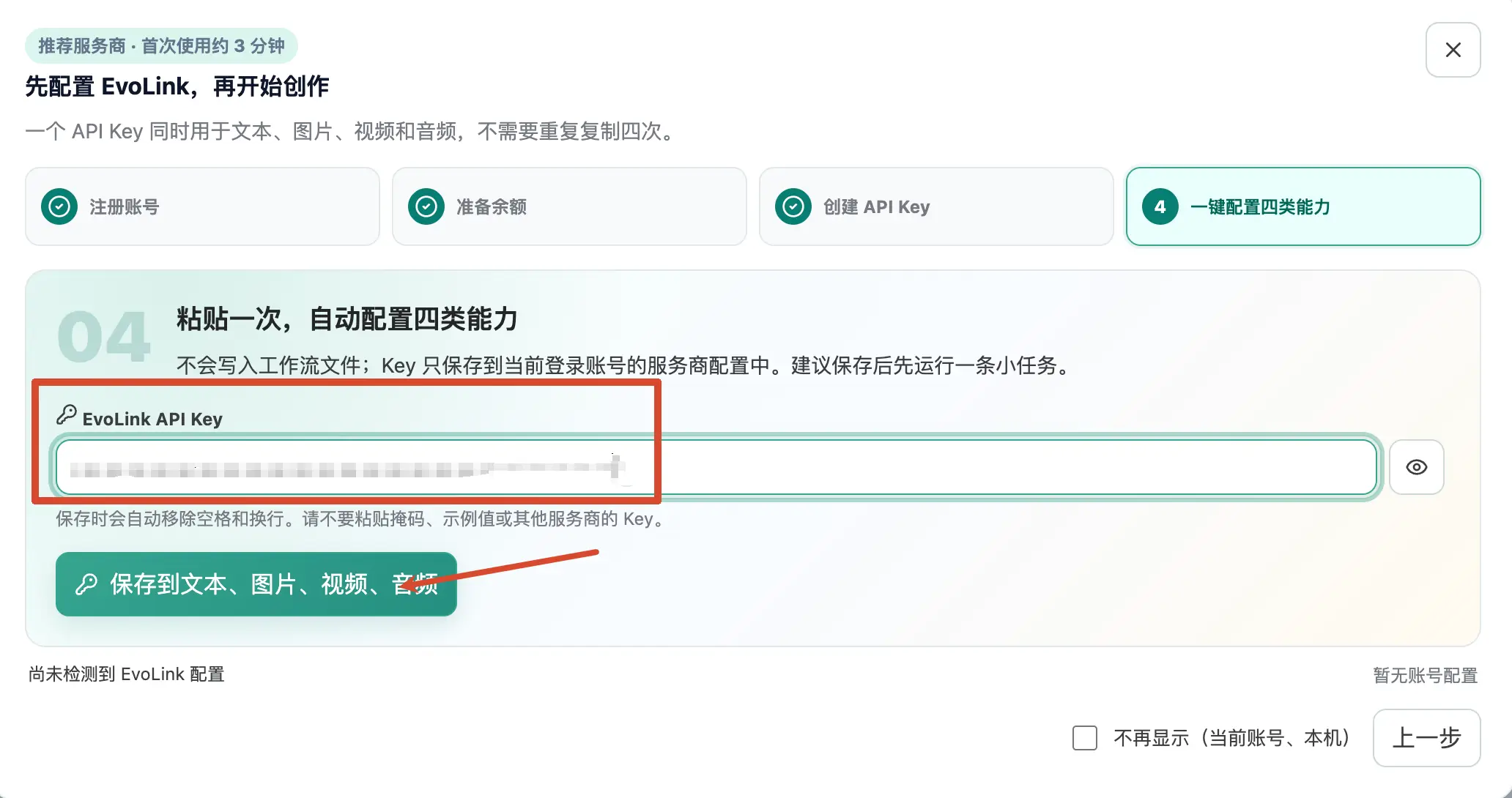Viewport: 1512px width, 798px height.
Task: Save key to 文本、图片、视频、音频
Action: tap(256, 584)
